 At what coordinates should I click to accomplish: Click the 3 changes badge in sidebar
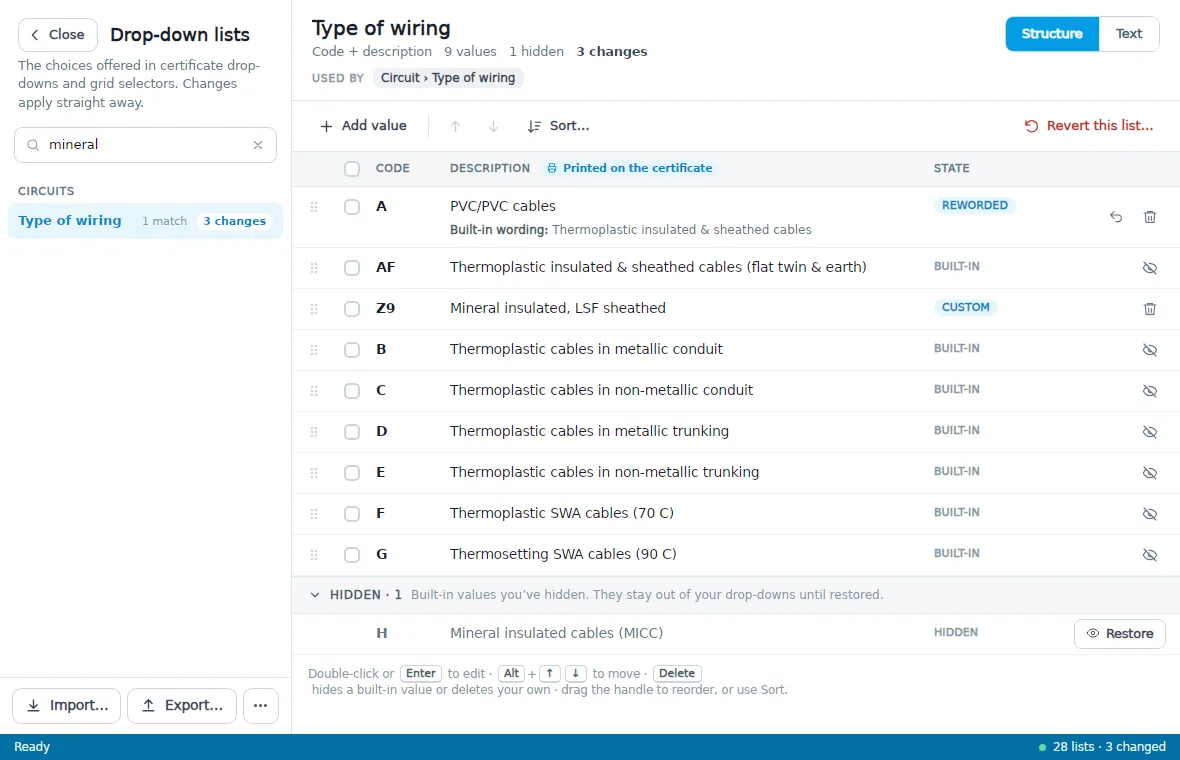point(235,221)
